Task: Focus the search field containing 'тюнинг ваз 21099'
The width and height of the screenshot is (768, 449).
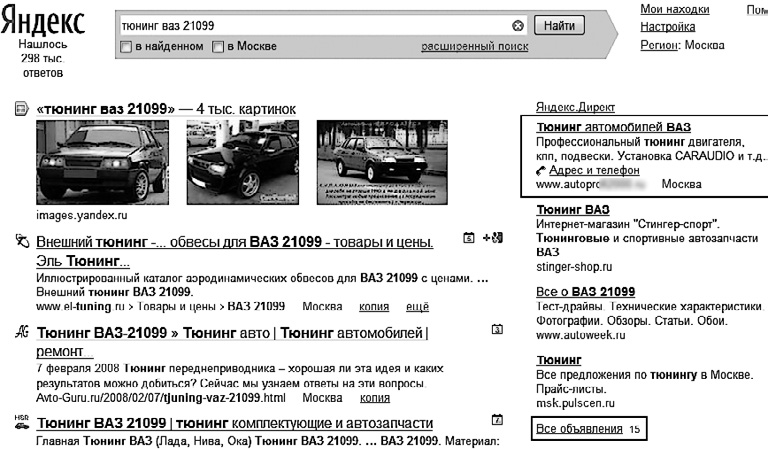Action: [x=323, y=26]
